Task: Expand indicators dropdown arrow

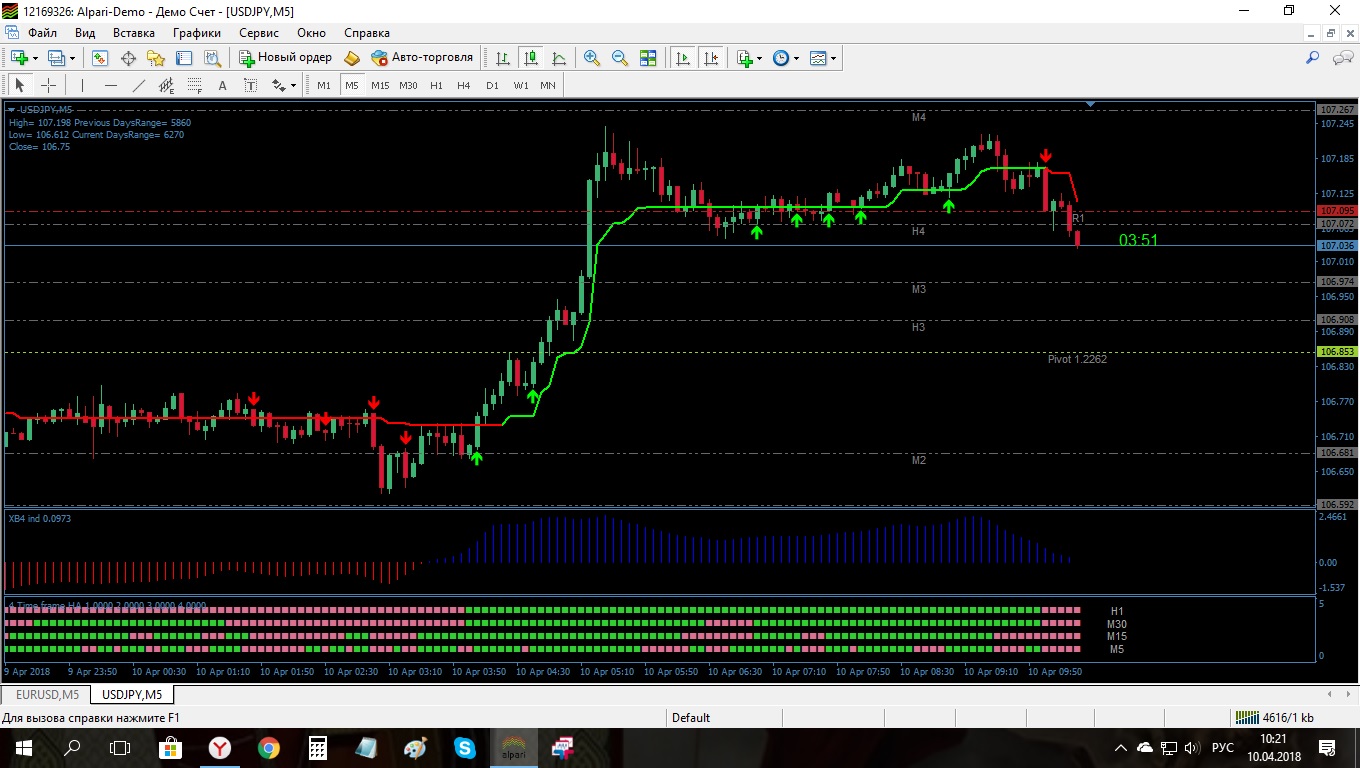Action: coord(760,58)
